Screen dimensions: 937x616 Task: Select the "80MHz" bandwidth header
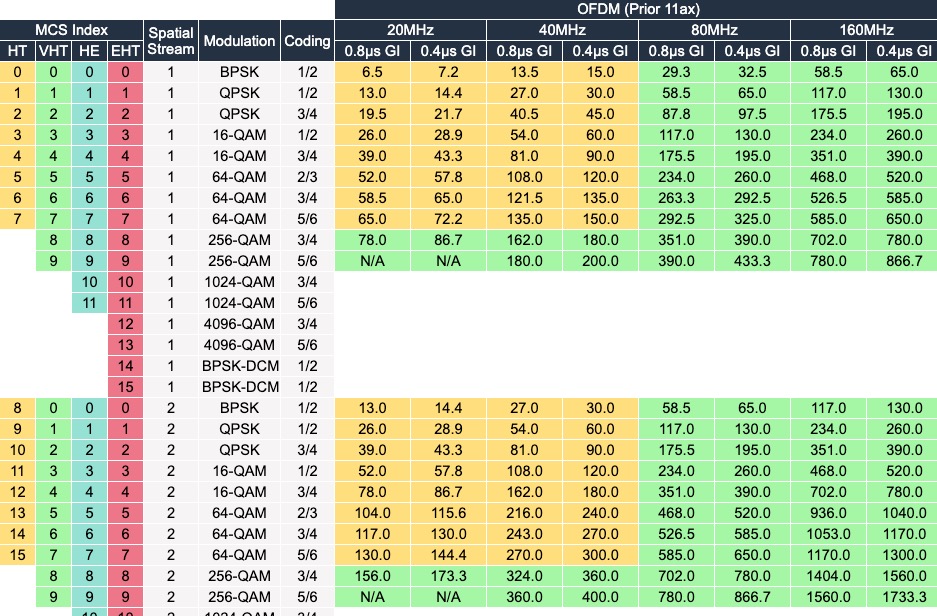point(714,30)
